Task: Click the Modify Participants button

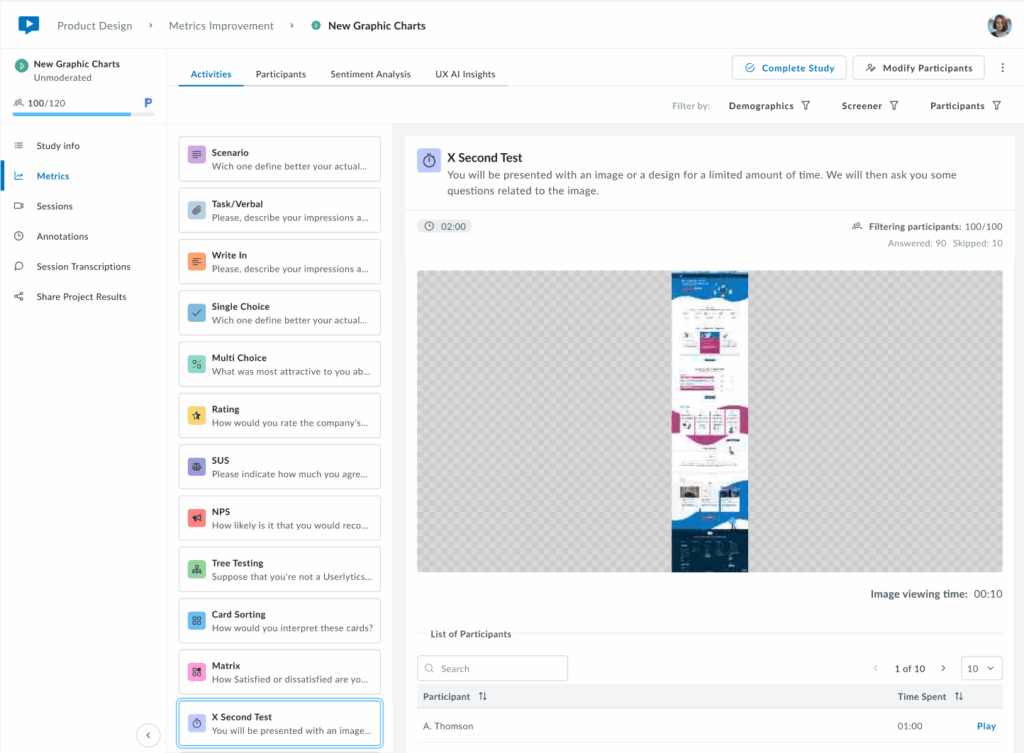Action: pyautogui.click(x=918, y=68)
